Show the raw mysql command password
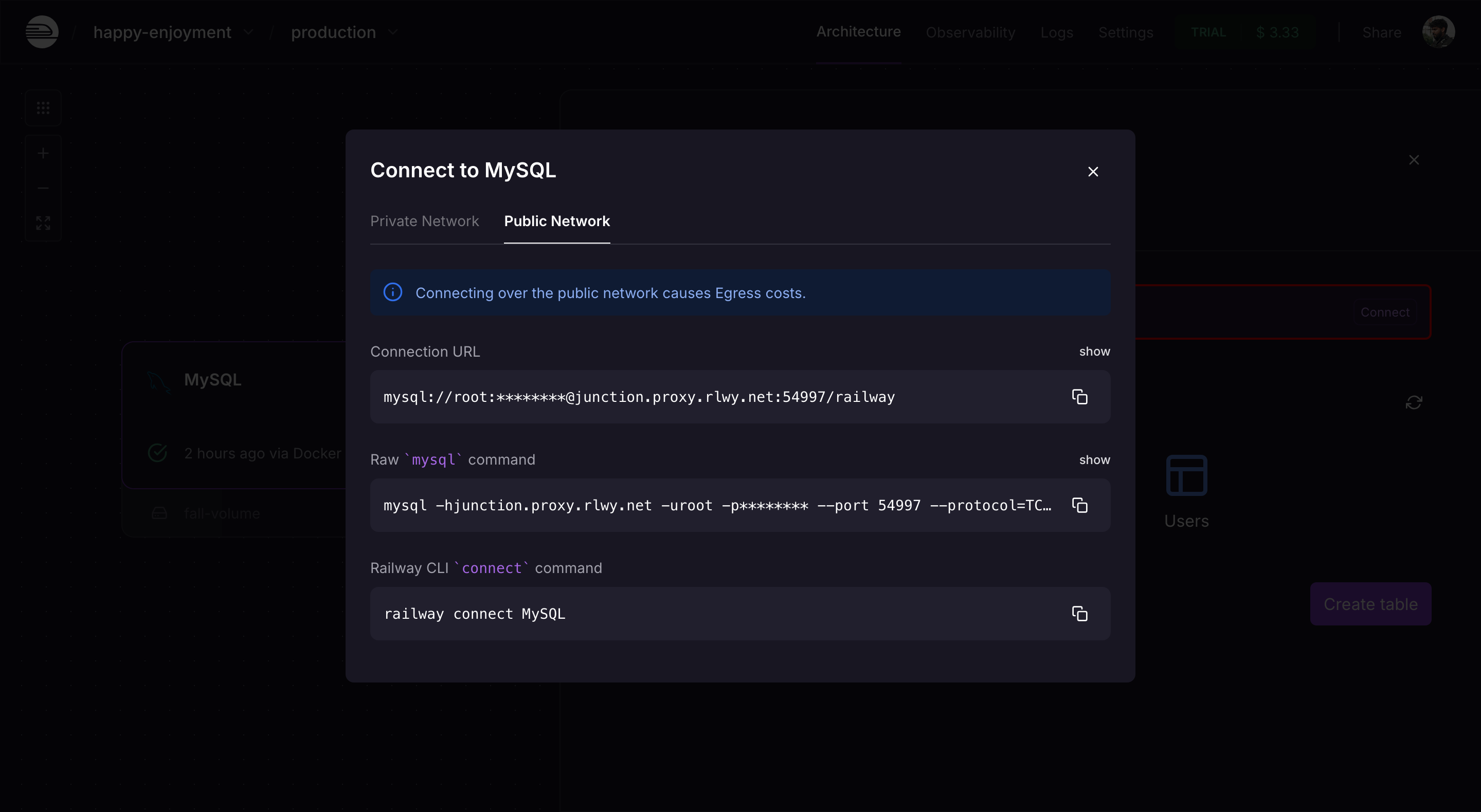Viewport: 1481px width, 812px height. point(1094,460)
